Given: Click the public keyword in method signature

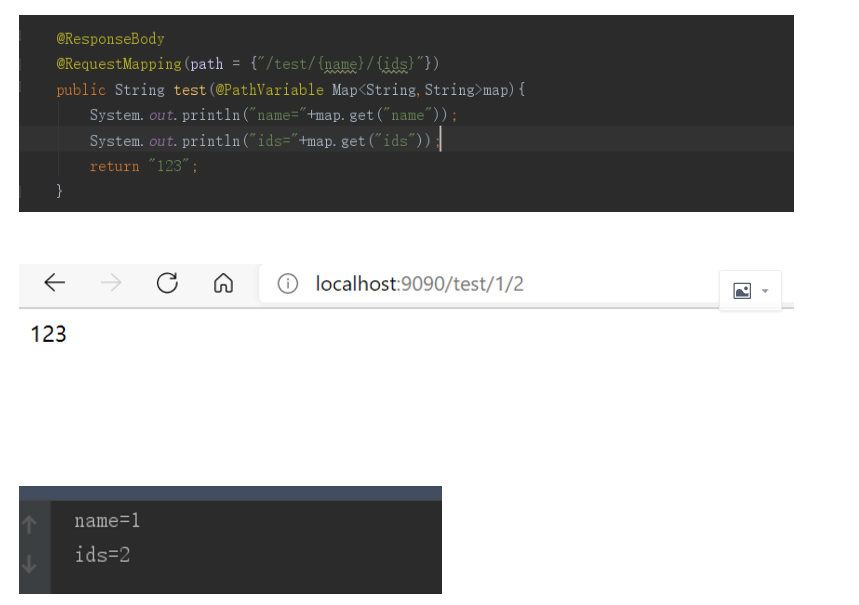Looking at the screenshot, I should [81, 90].
